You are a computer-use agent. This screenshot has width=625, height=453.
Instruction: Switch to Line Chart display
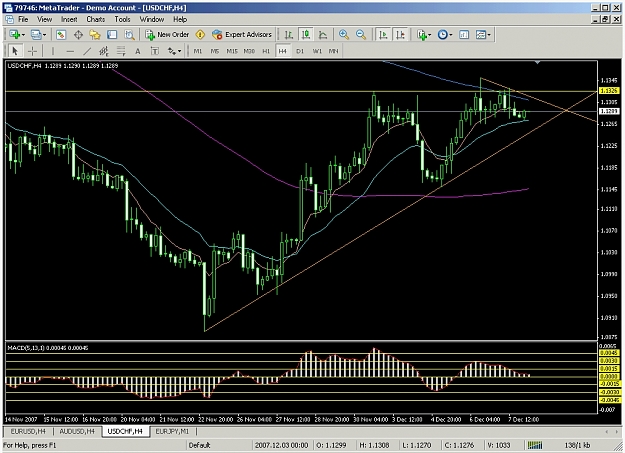click(x=323, y=35)
